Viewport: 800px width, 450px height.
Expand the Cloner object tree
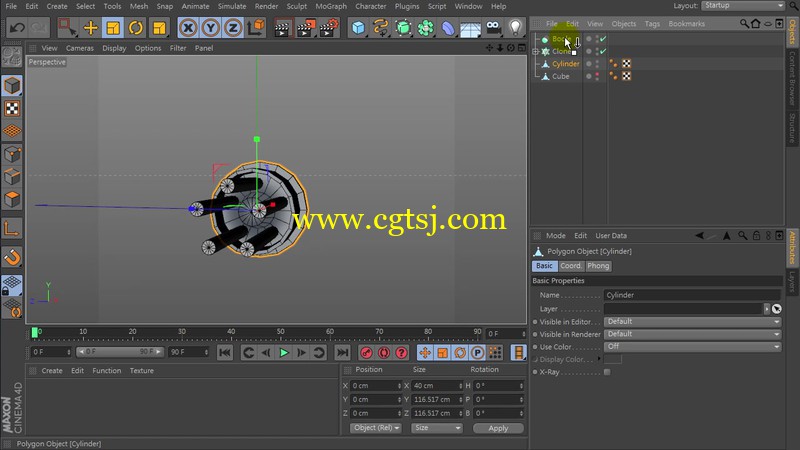point(536,52)
